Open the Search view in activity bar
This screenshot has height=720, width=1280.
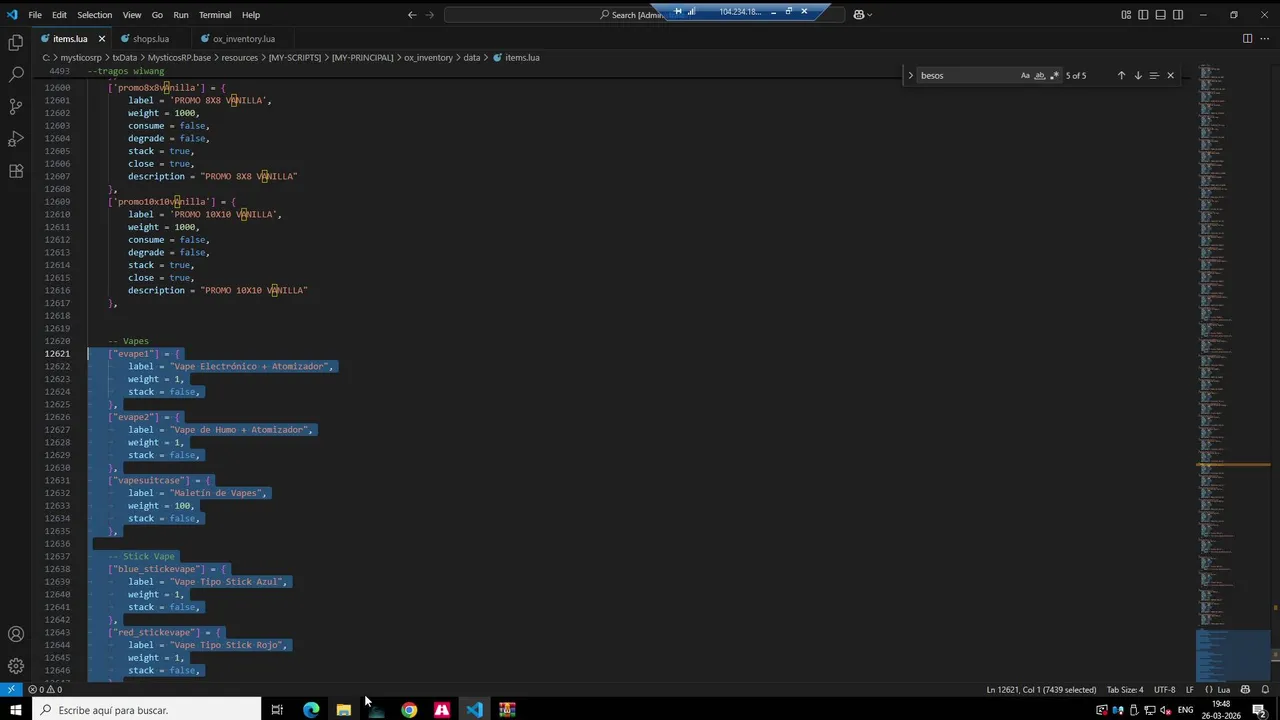pyautogui.click(x=15, y=74)
